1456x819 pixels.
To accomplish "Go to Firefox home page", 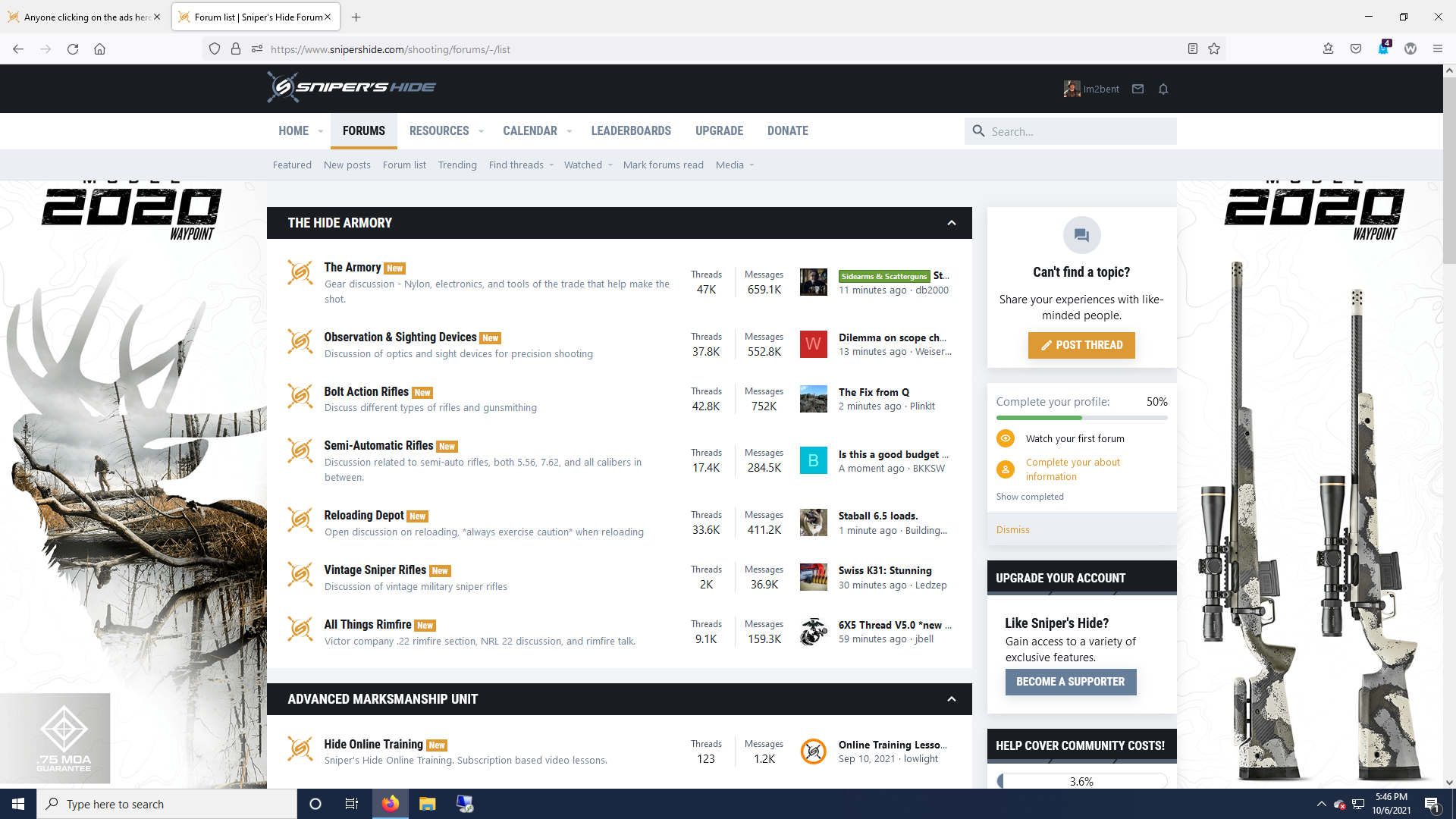I will click(x=99, y=49).
